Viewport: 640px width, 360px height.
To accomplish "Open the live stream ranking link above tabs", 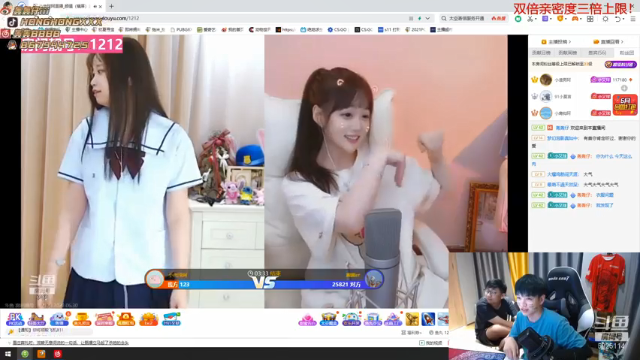I will click(609, 42).
